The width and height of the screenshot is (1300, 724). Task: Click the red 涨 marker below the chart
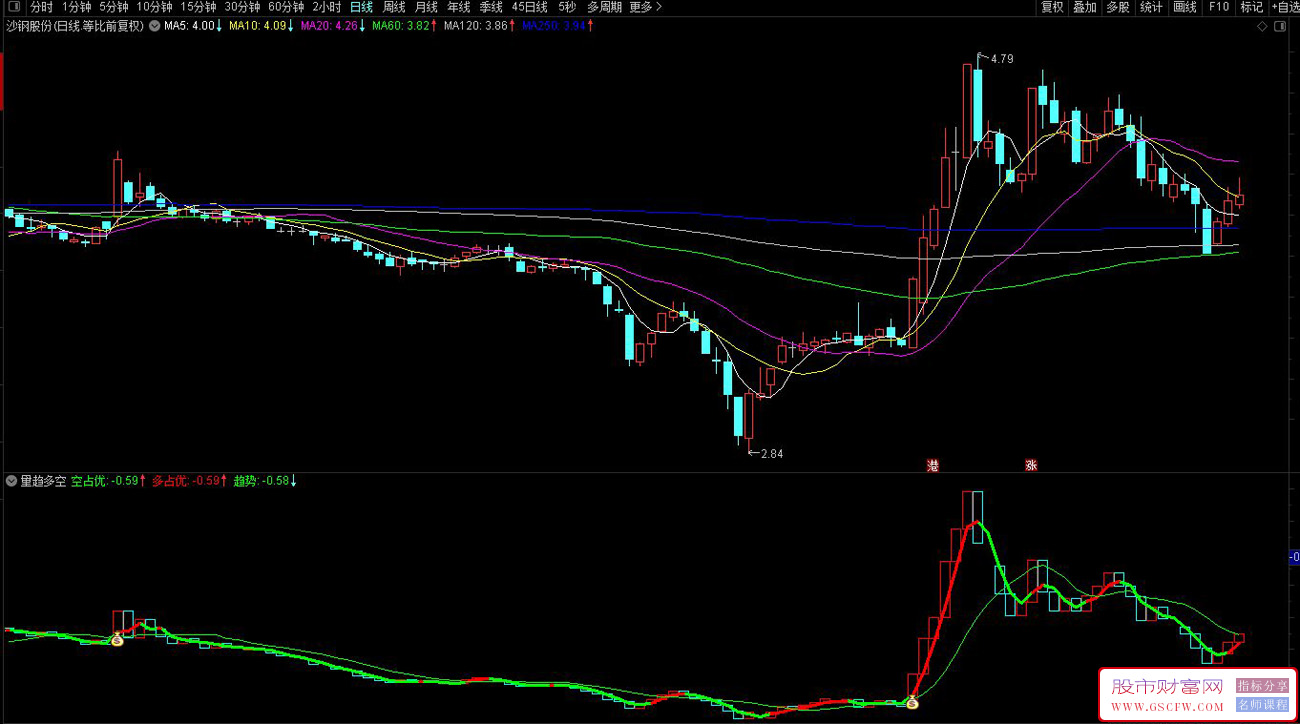click(x=1031, y=465)
